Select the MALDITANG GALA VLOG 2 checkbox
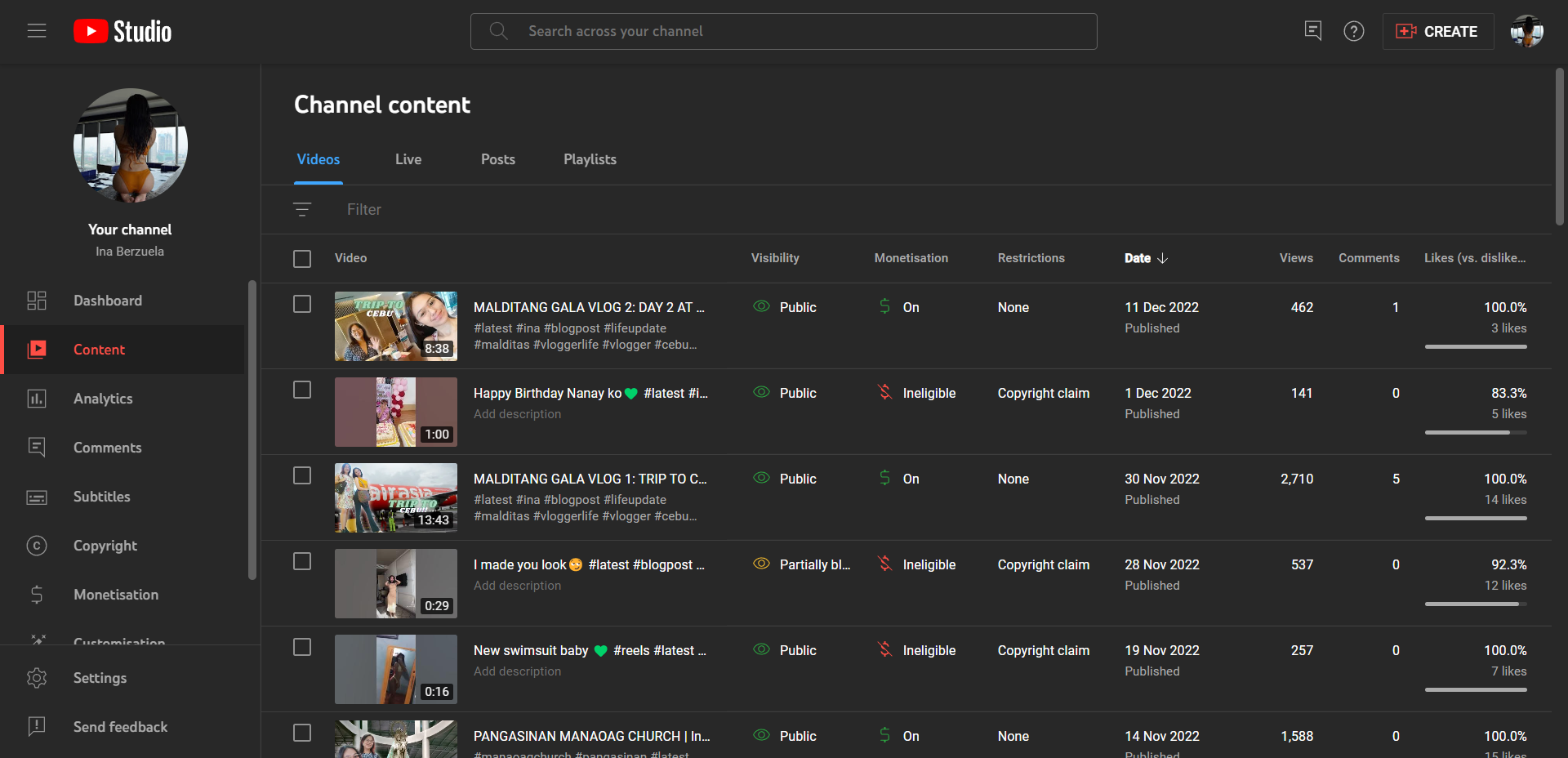This screenshot has width=1568, height=758. pos(302,304)
